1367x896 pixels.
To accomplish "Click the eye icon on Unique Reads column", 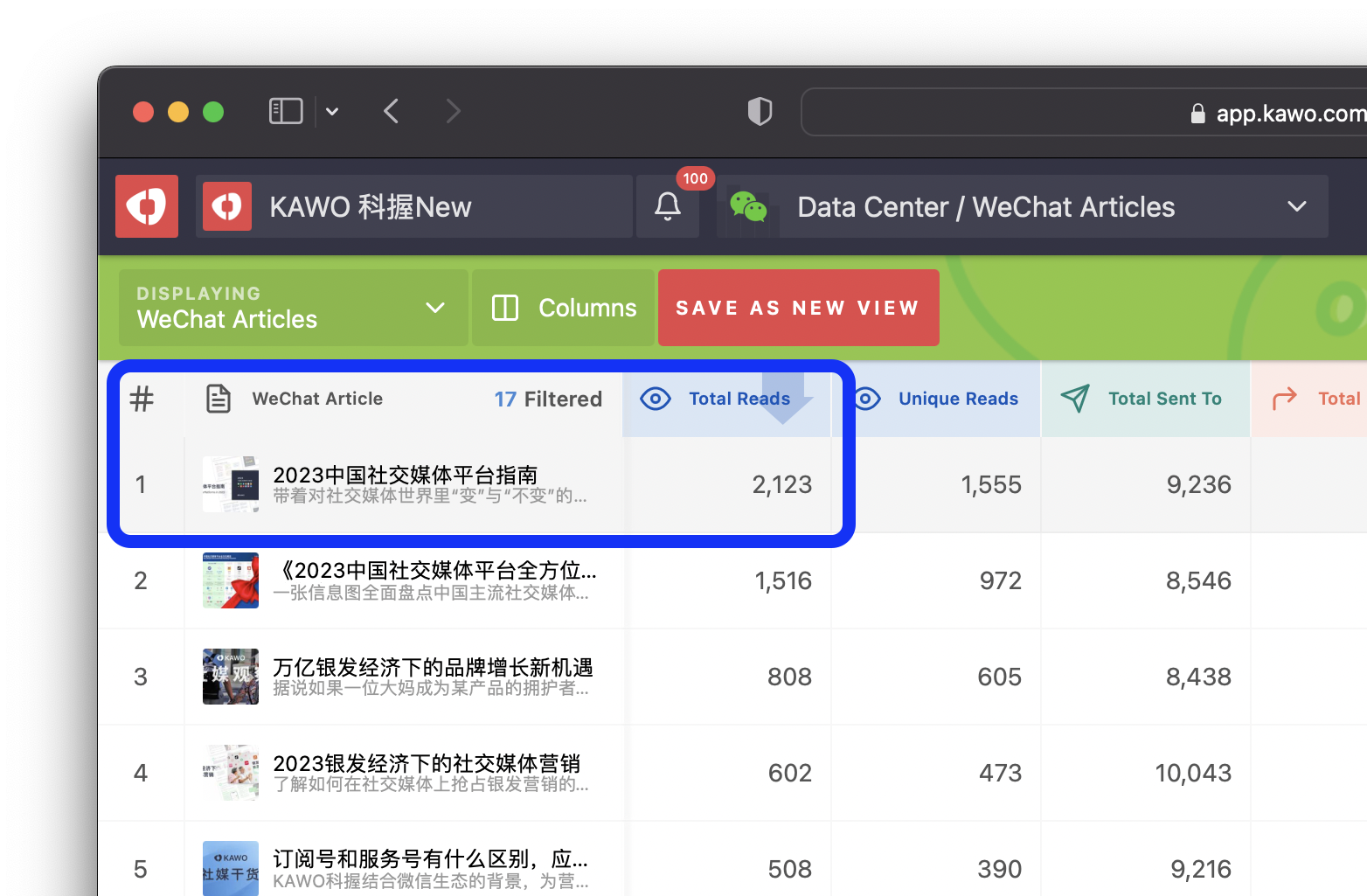I will pos(865,399).
